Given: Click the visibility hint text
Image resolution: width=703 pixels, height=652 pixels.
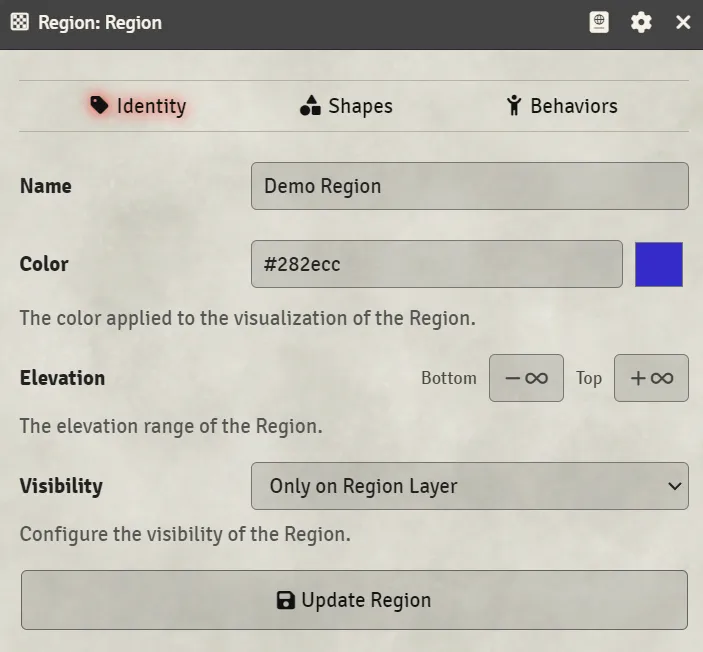Looking at the screenshot, I should coord(185,535).
